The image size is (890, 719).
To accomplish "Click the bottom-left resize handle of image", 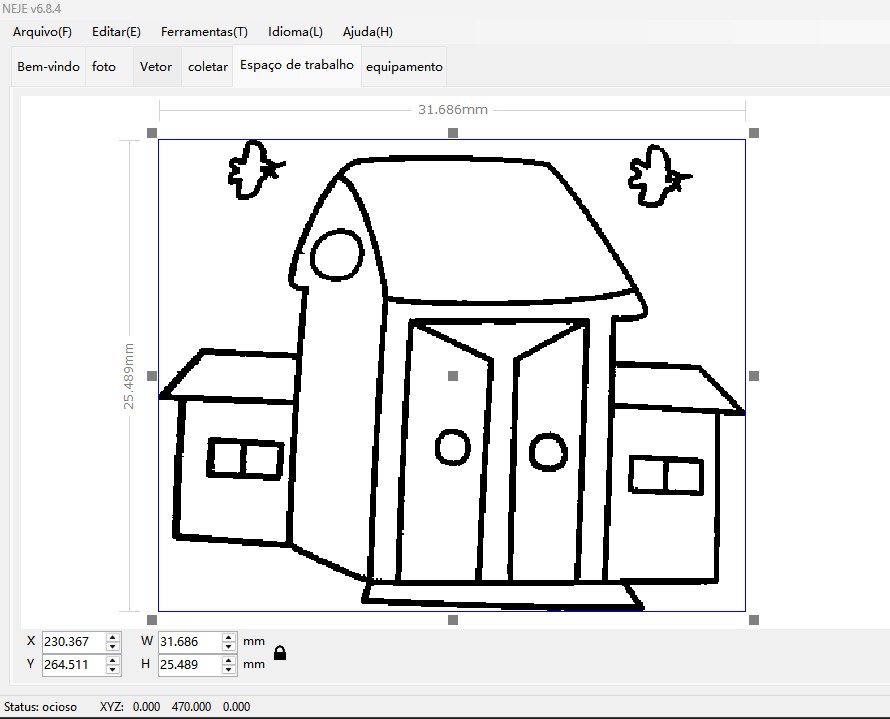I will click(152, 620).
